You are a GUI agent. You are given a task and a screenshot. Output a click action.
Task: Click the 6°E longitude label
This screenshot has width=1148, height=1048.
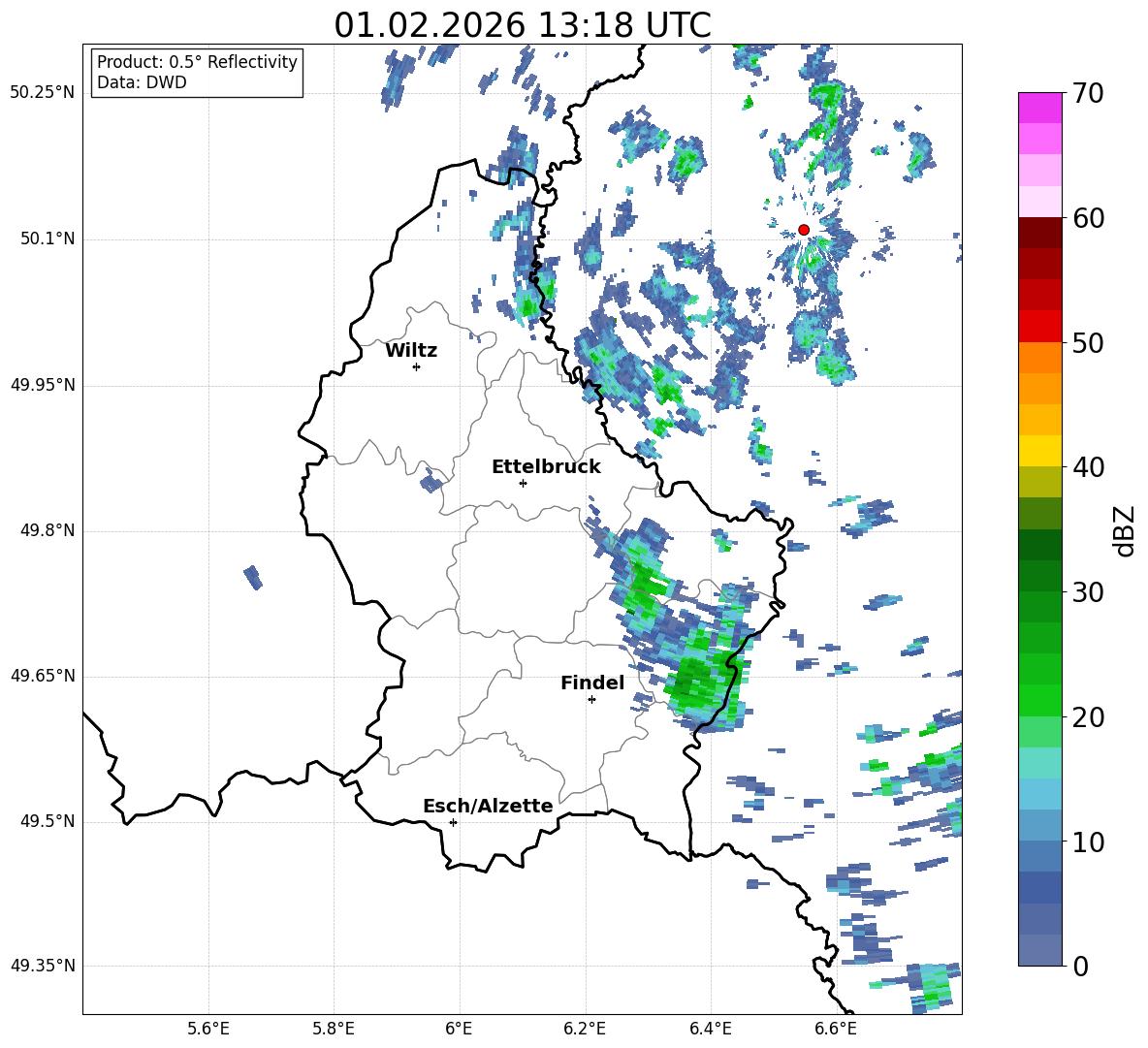click(459, 1029)
